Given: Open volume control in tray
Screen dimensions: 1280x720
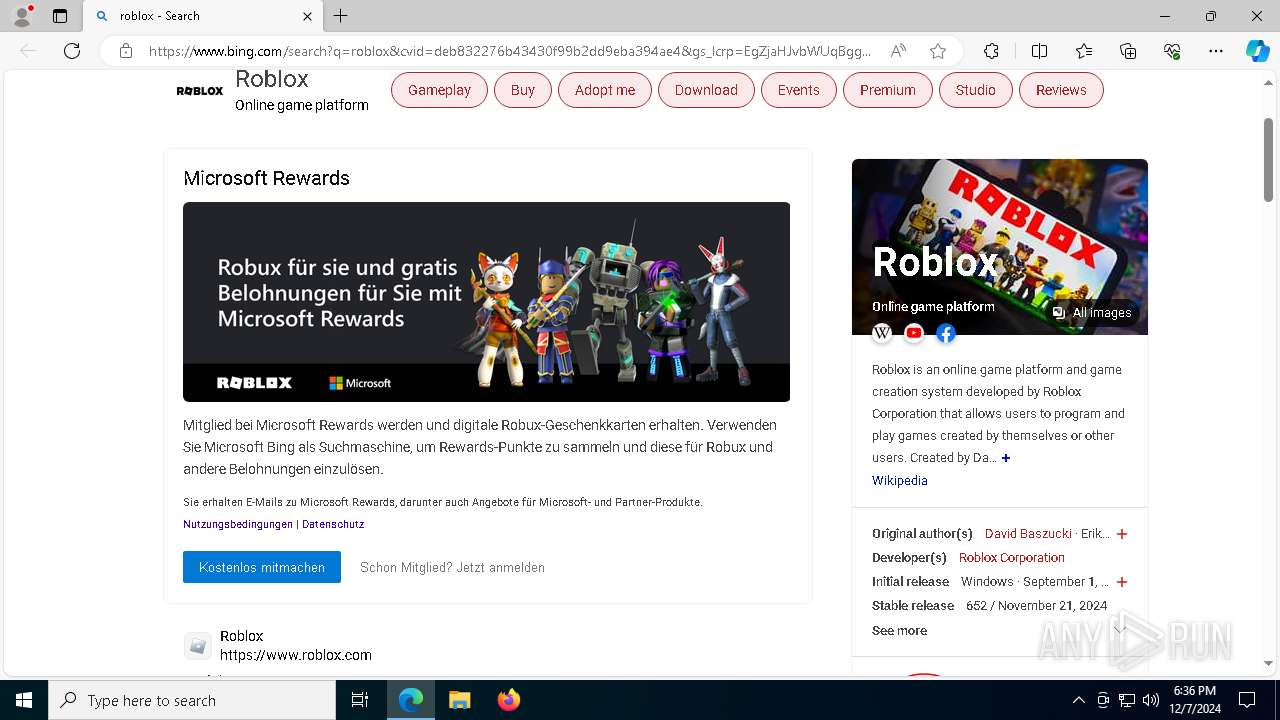Looking at the screenshot, I should coord(1151,700).
